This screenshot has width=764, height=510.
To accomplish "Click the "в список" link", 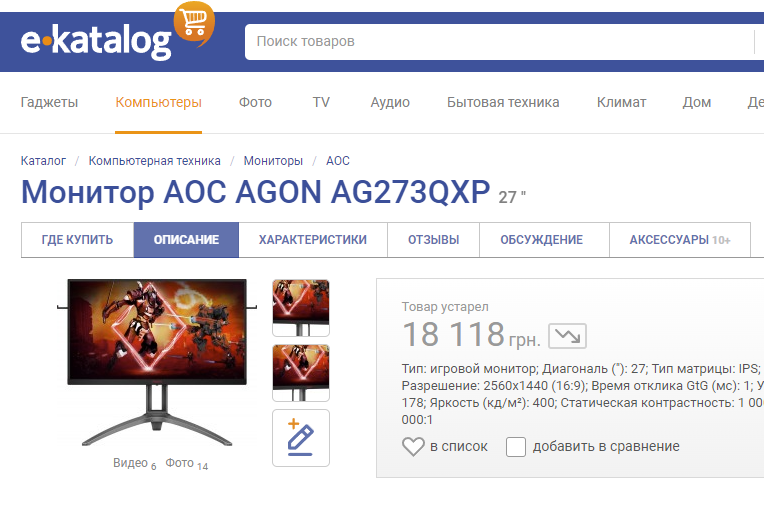I will (458, 446).
